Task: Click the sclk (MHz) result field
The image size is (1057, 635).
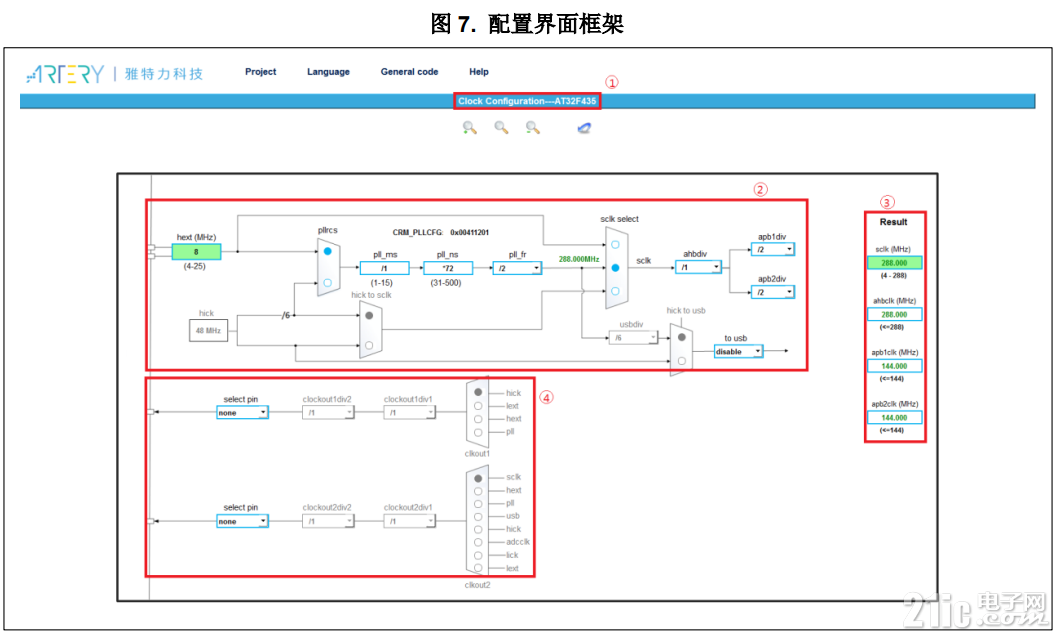Action: (x=894, y=263)
